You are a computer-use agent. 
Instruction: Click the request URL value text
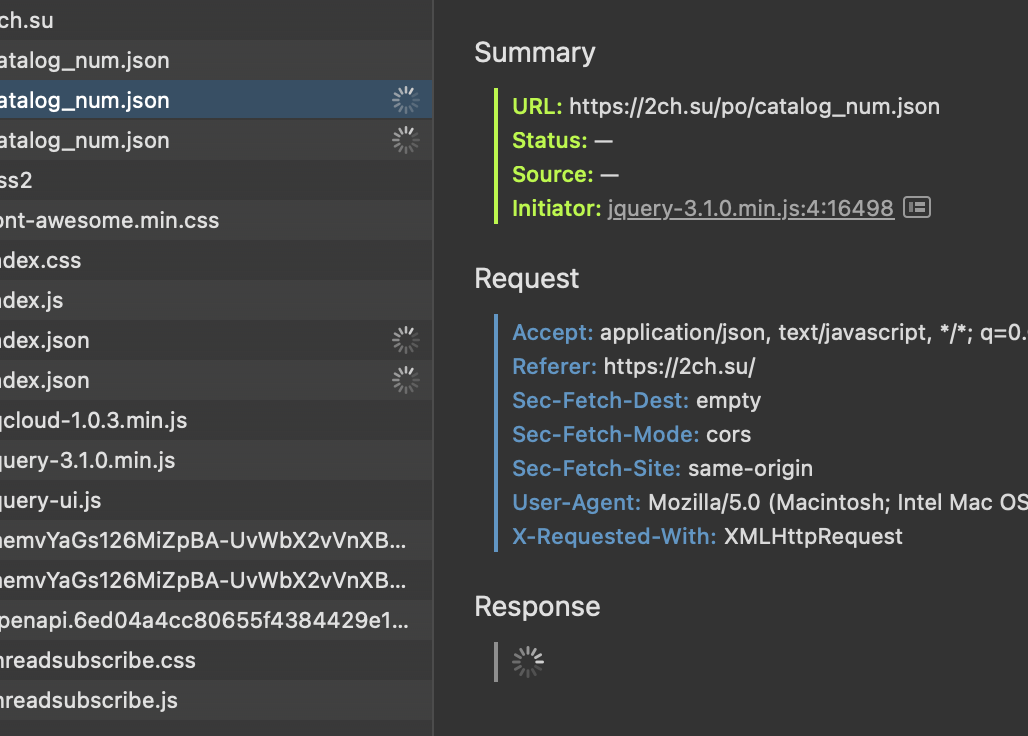[754, 106]
